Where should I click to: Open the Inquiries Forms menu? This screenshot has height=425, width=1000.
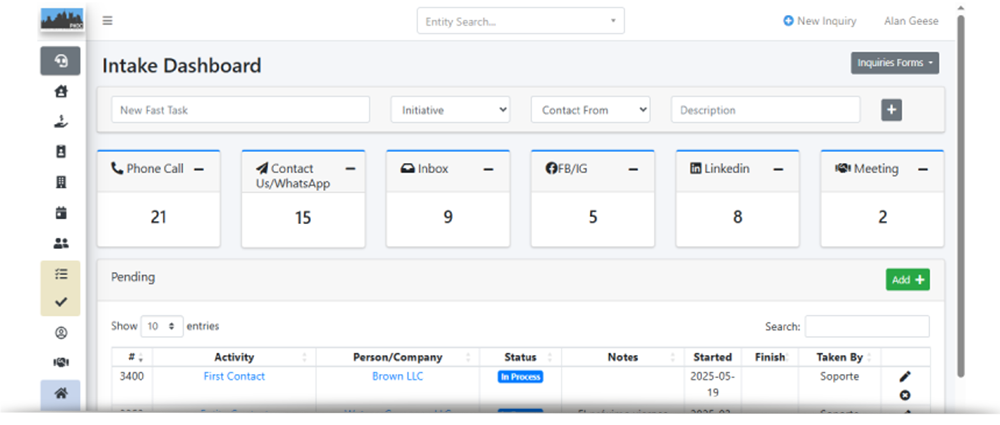894,63
